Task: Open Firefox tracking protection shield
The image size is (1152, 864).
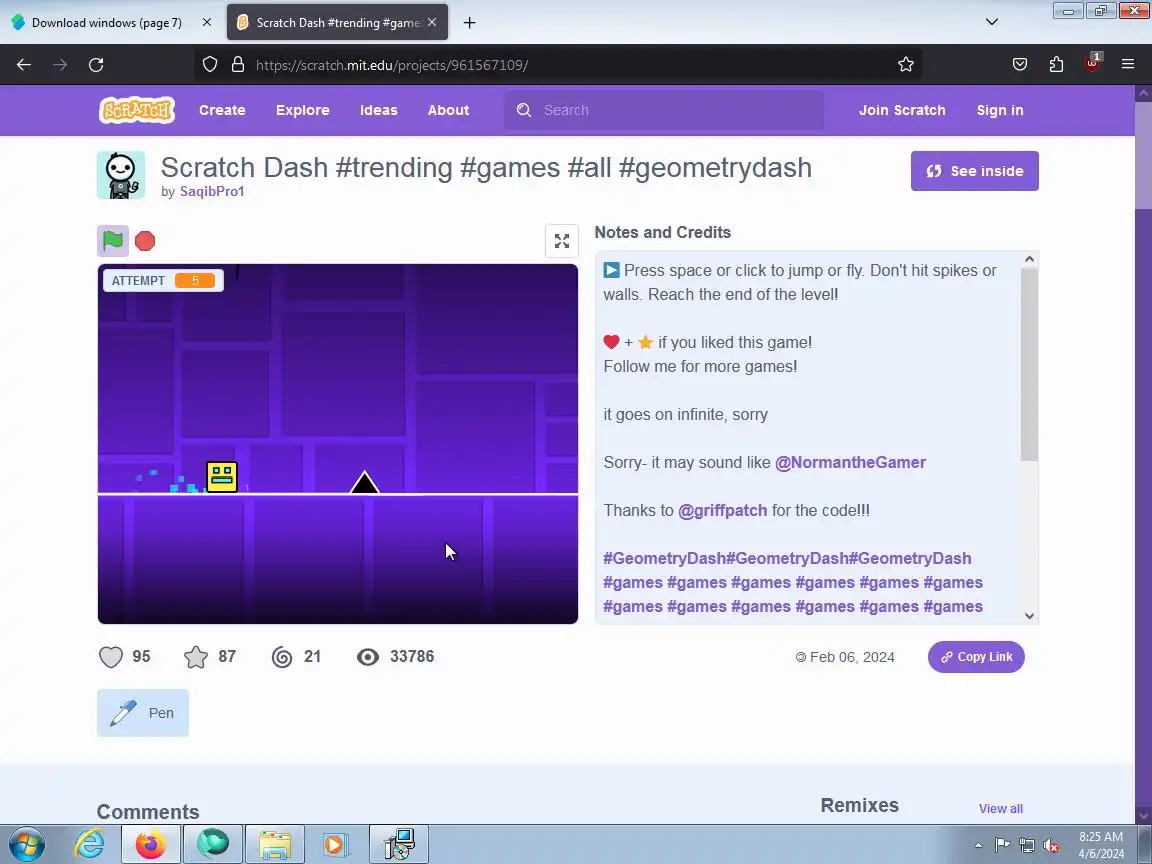Action: 210,65
